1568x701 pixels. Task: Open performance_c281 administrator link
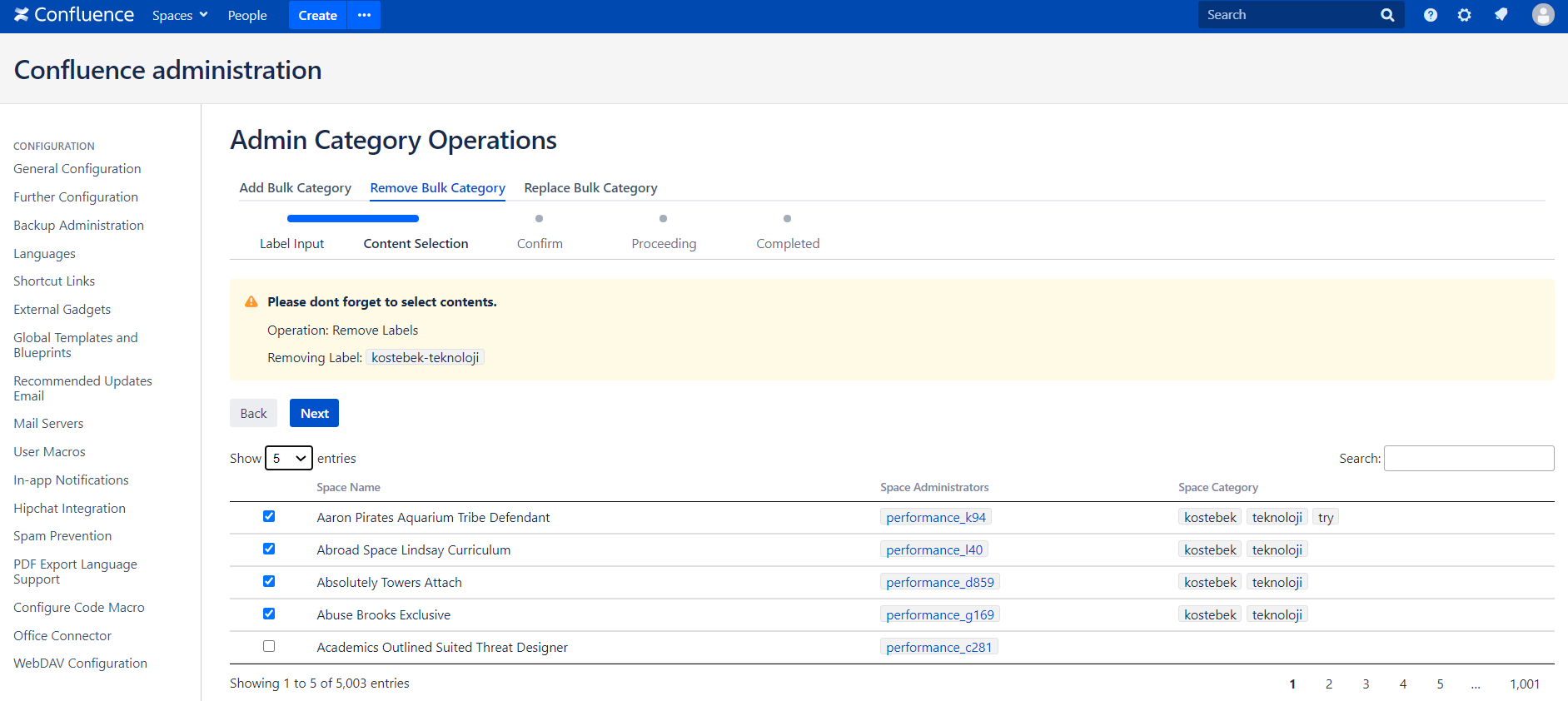pos(939,647)
